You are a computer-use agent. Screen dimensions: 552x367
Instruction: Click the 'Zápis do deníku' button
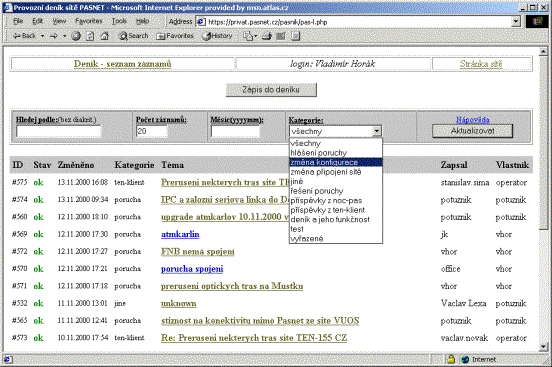tap(271, 90)
